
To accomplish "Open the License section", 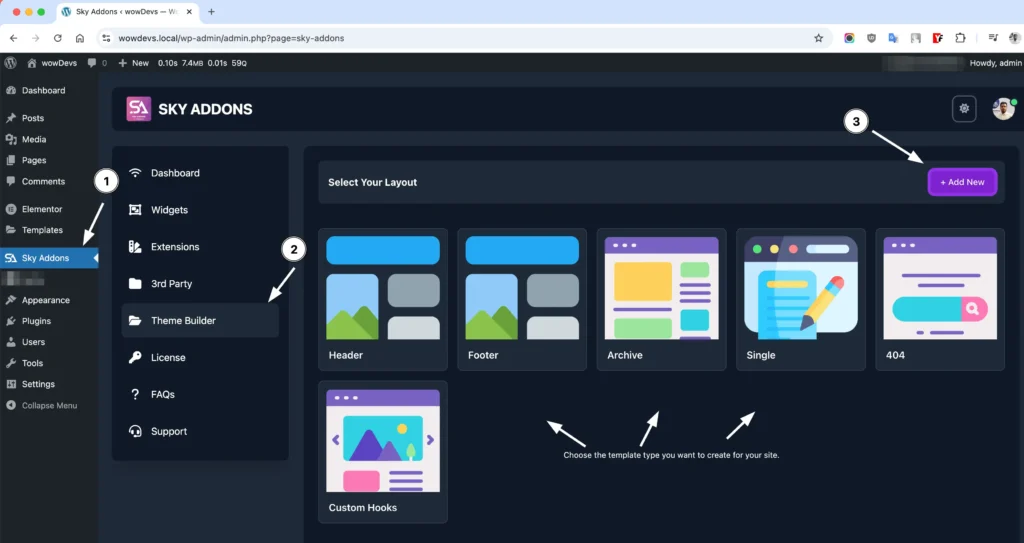I will coord(200,357).
